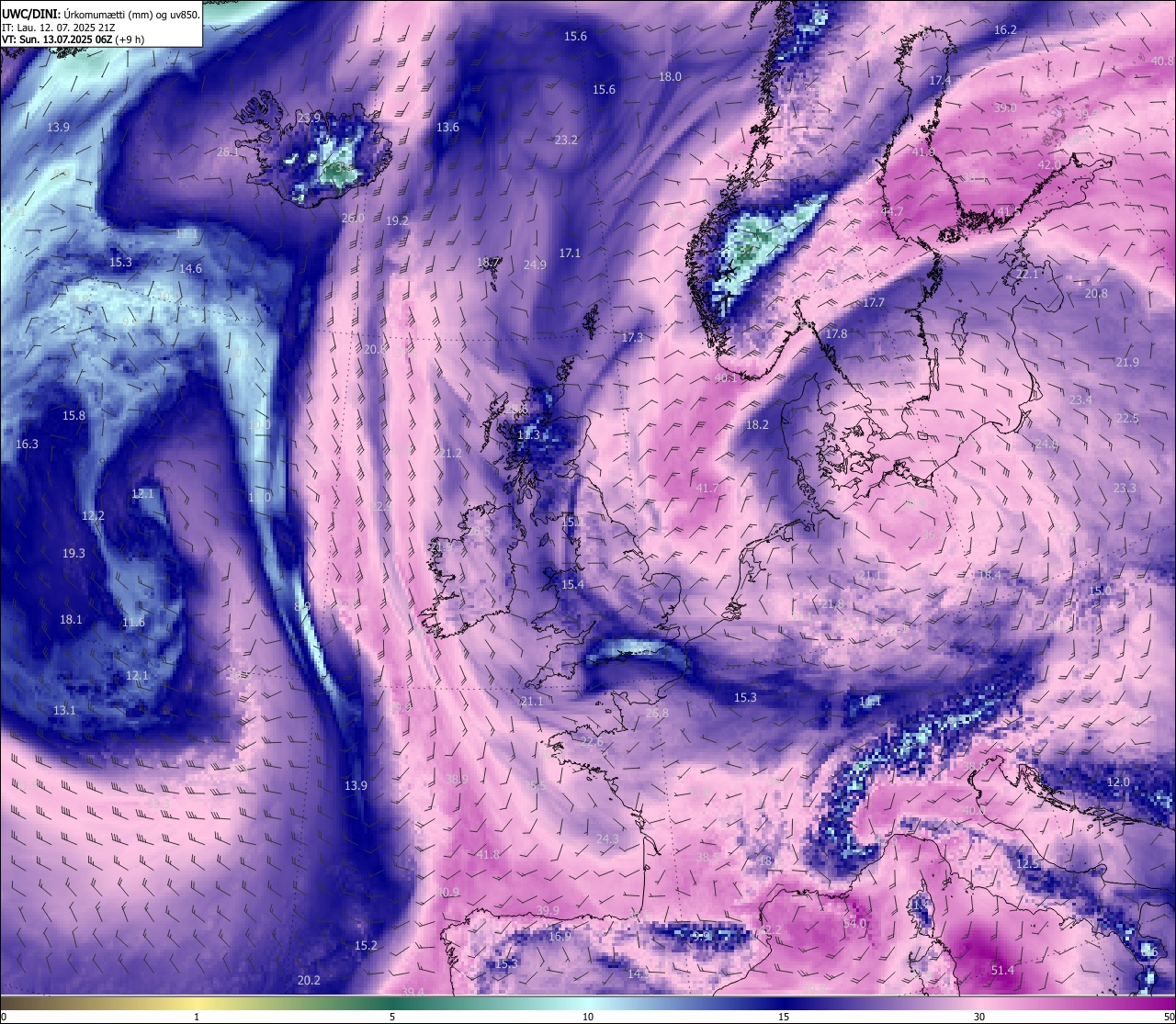Click the 41.7 value over the North Sea
The image size is (1176, 1024).
click(x=707, y=489)
